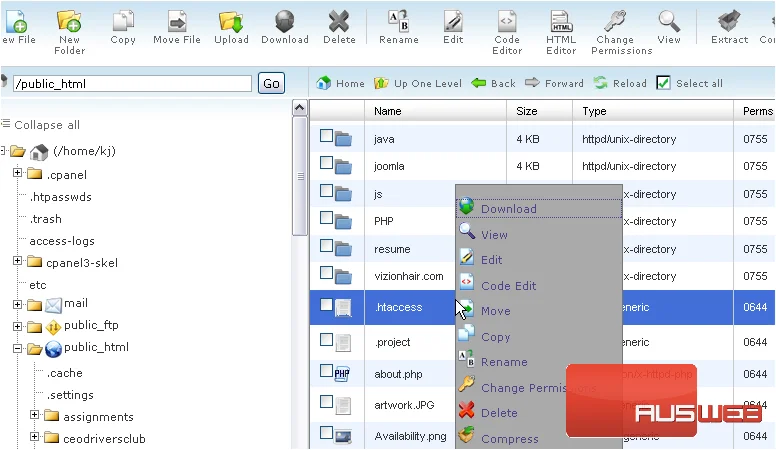Select Compress from the context menu
776x450 pixels.
pos(510,439)
